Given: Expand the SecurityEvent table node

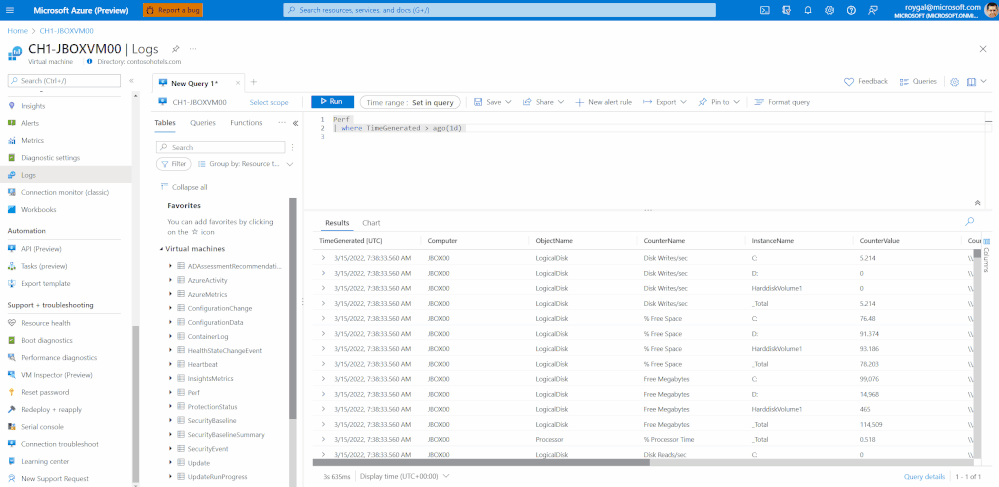Looking at the screenshot, I should [171, 449].
